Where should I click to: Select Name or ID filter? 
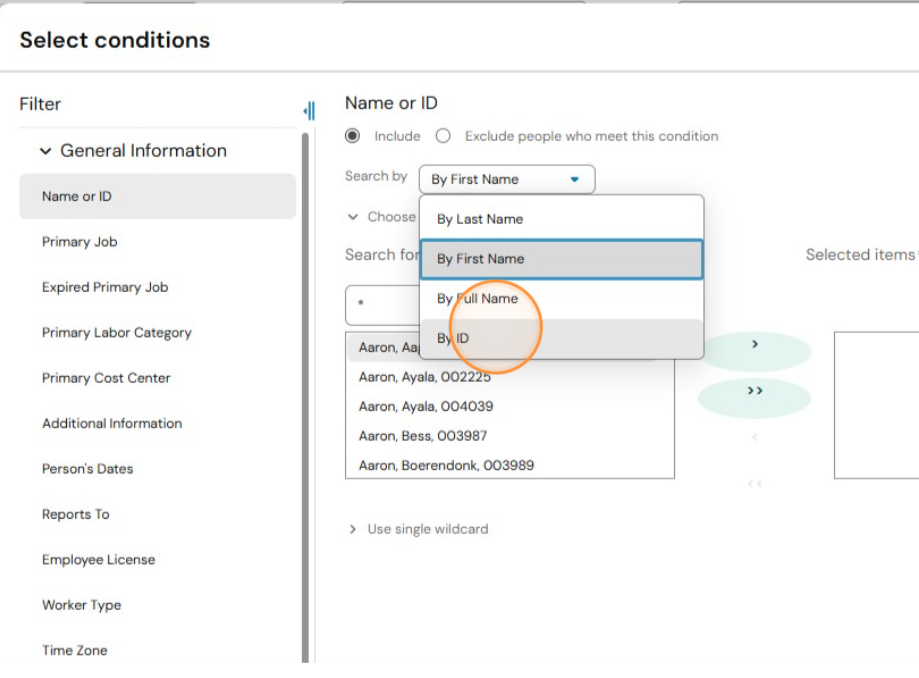pos(157,196)
